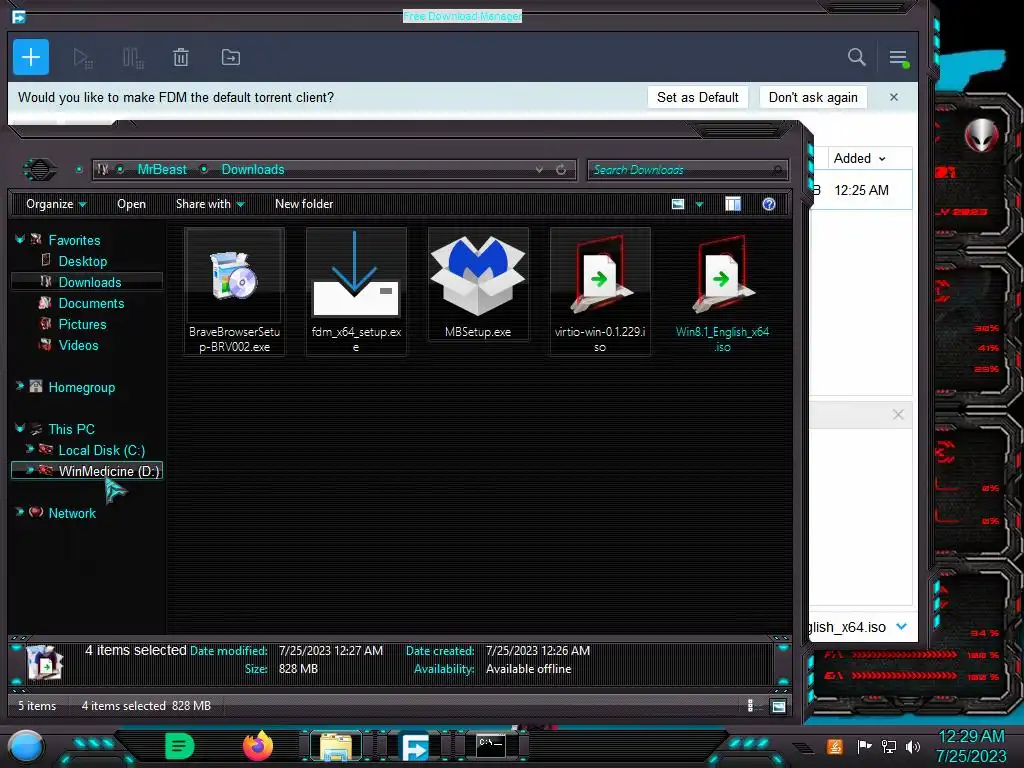Click the Action Center flag tray icon

864,746
